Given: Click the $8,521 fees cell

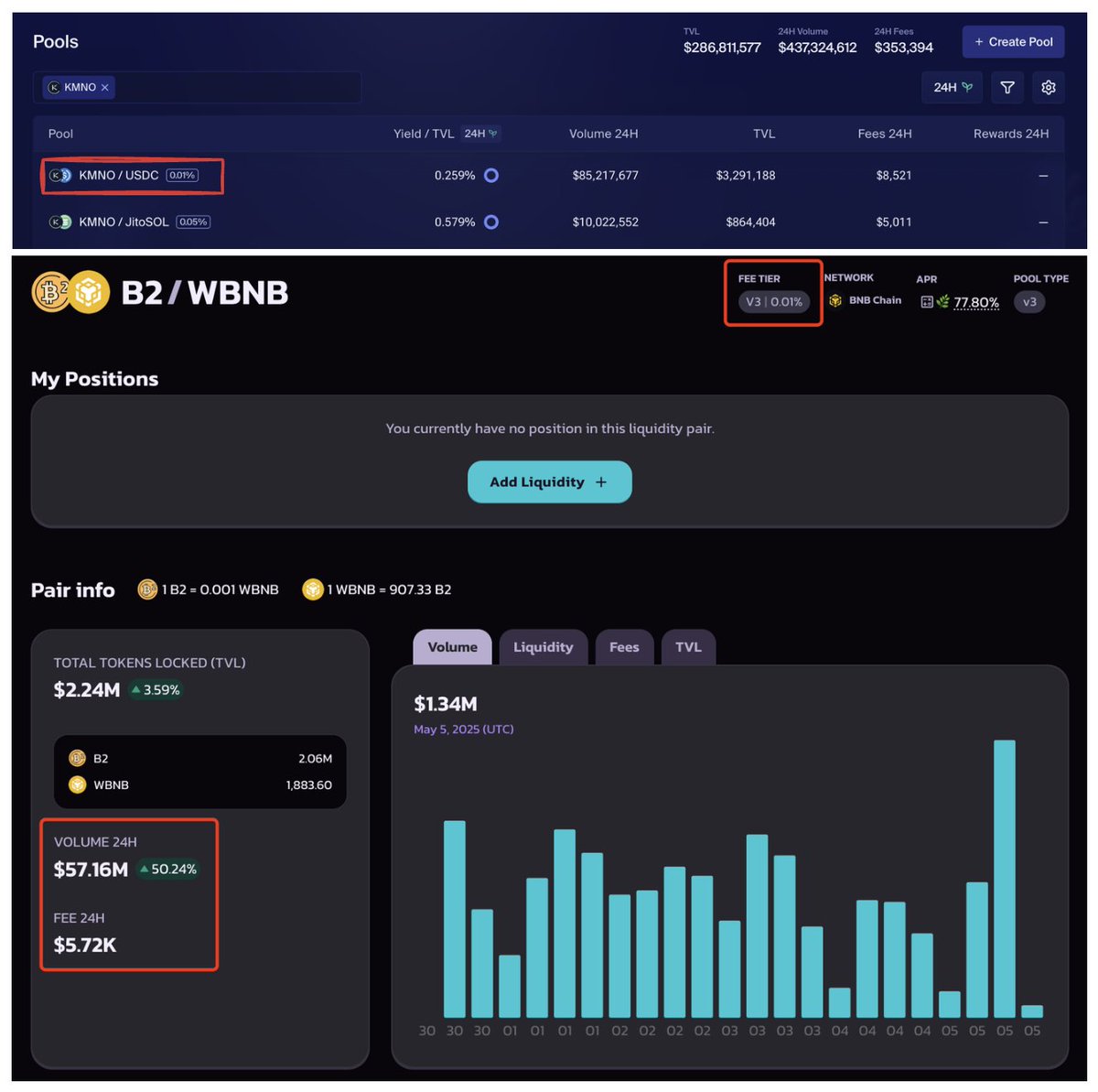Looking at the screenshot, I should click(894, 175).
